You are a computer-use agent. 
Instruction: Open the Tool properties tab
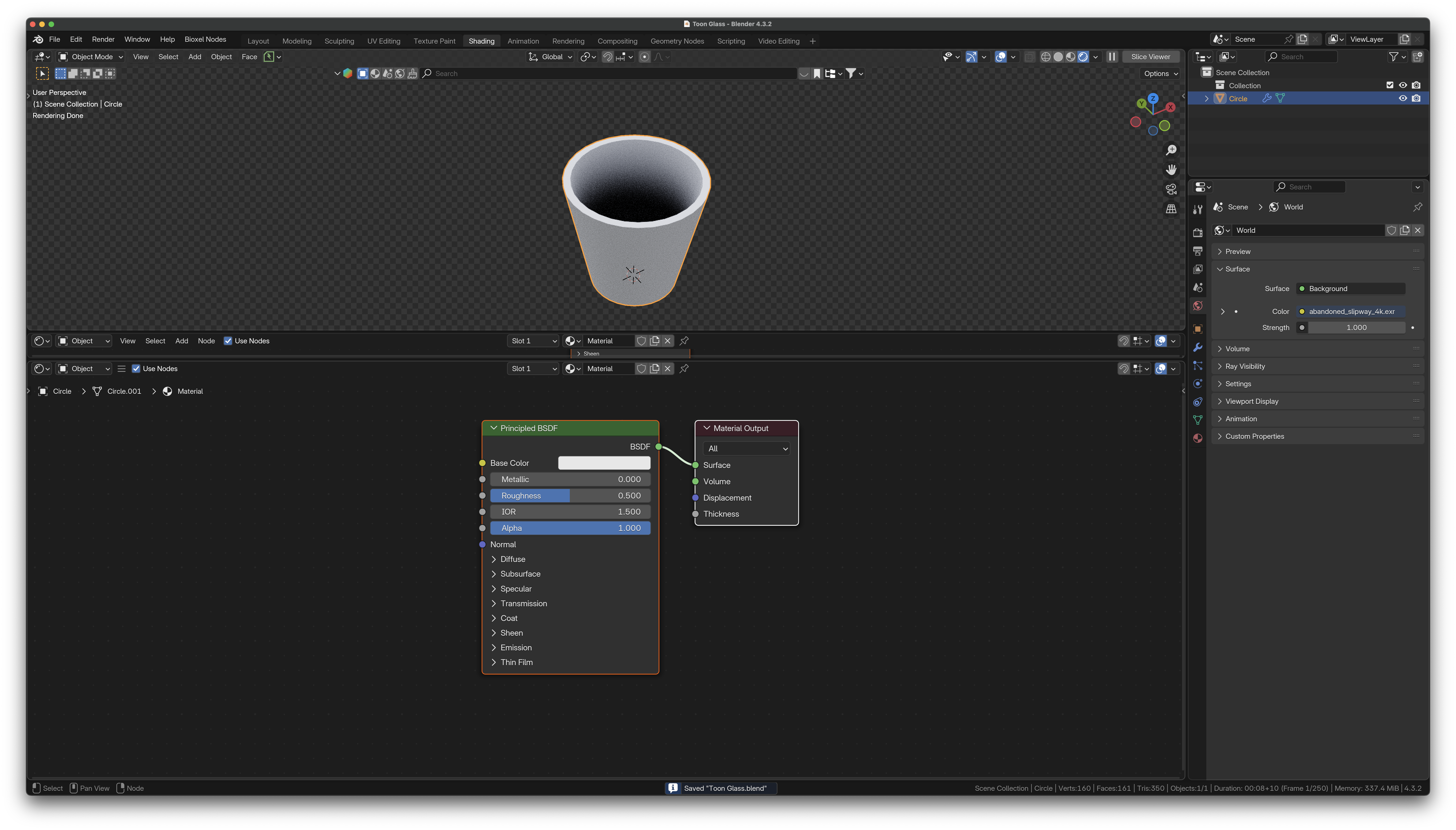click(1197, 210)
